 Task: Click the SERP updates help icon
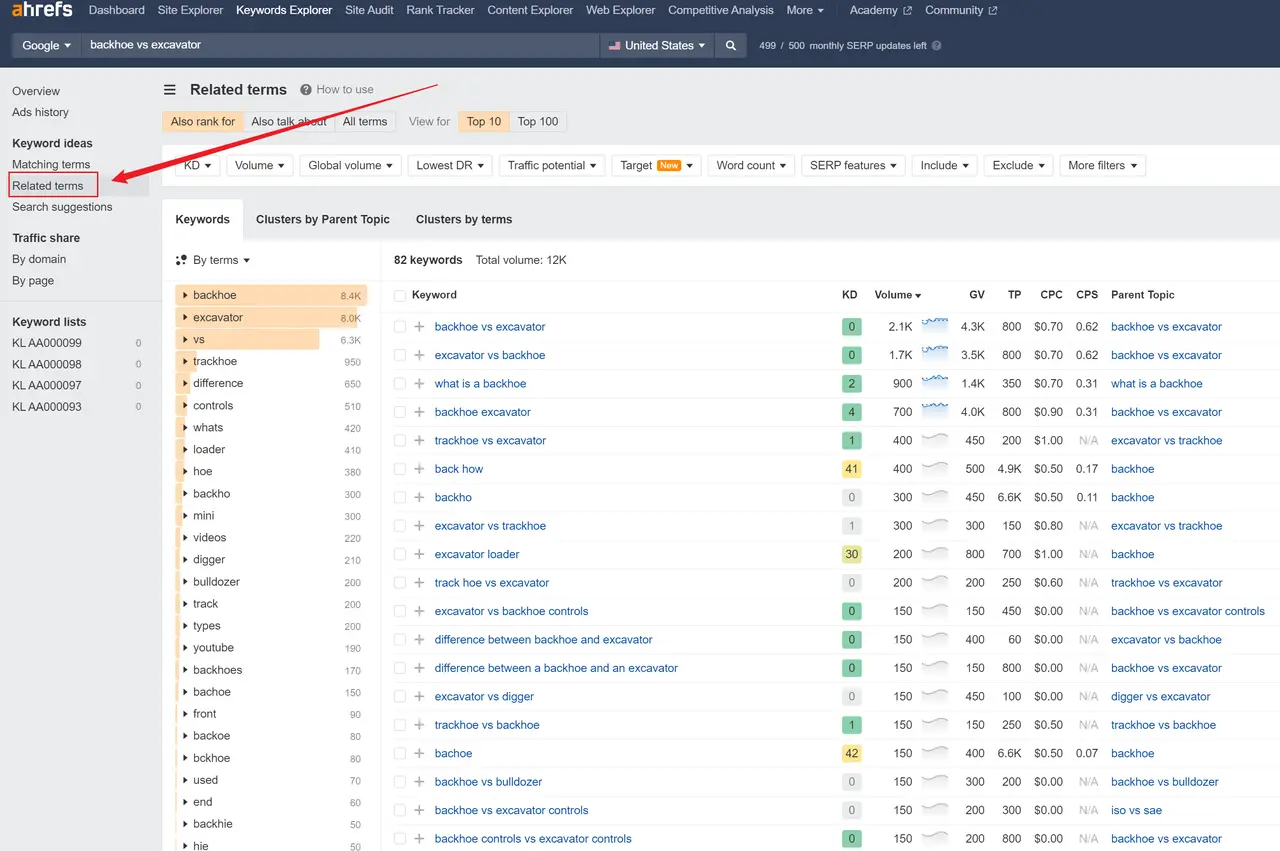tap(936, 45)
